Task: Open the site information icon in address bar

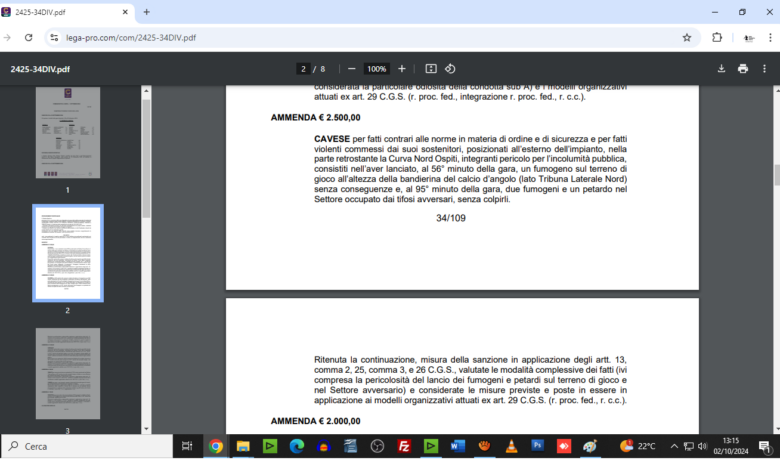Action: [x=54, y=38]
